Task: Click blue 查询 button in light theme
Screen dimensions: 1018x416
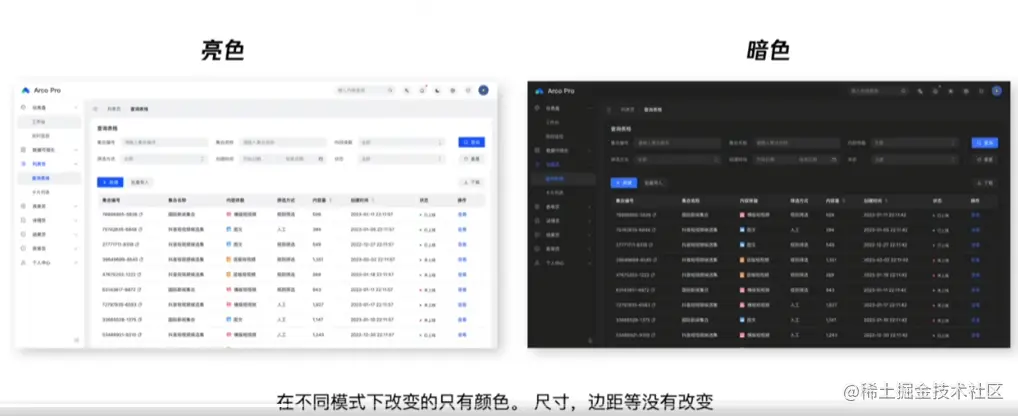Action: 471,142
